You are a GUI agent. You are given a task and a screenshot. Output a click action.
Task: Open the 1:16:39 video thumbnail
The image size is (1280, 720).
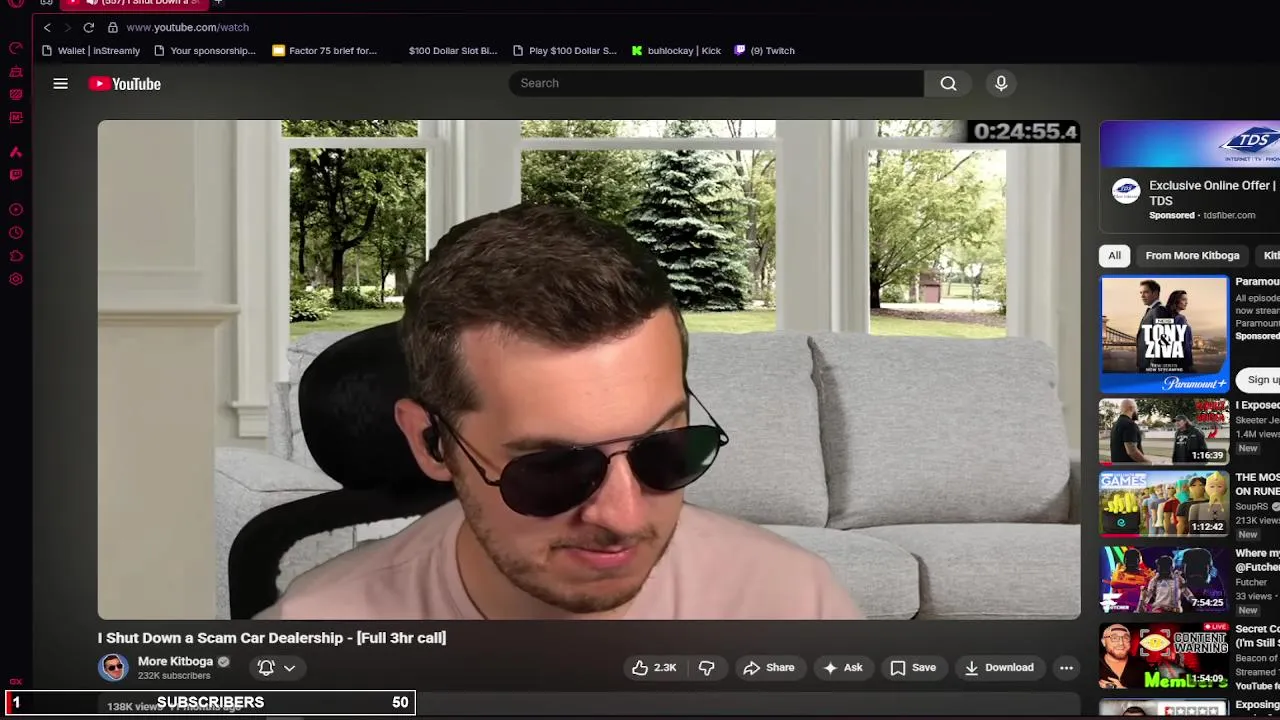1164,432
